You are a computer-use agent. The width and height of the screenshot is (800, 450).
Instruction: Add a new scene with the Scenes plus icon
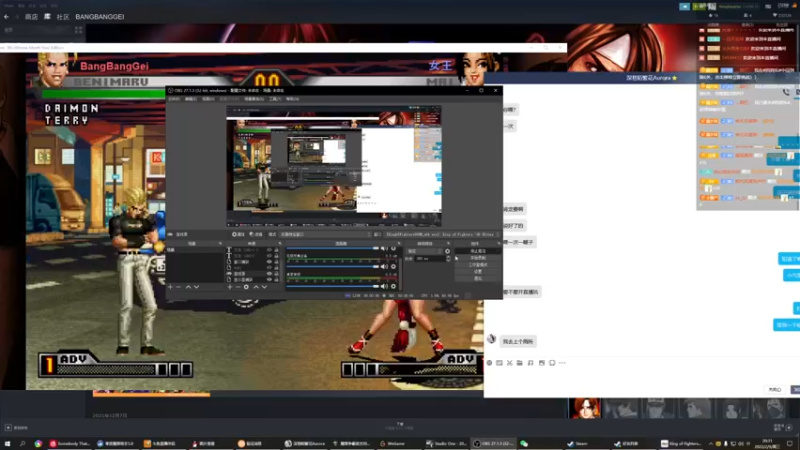coord(170,287)
